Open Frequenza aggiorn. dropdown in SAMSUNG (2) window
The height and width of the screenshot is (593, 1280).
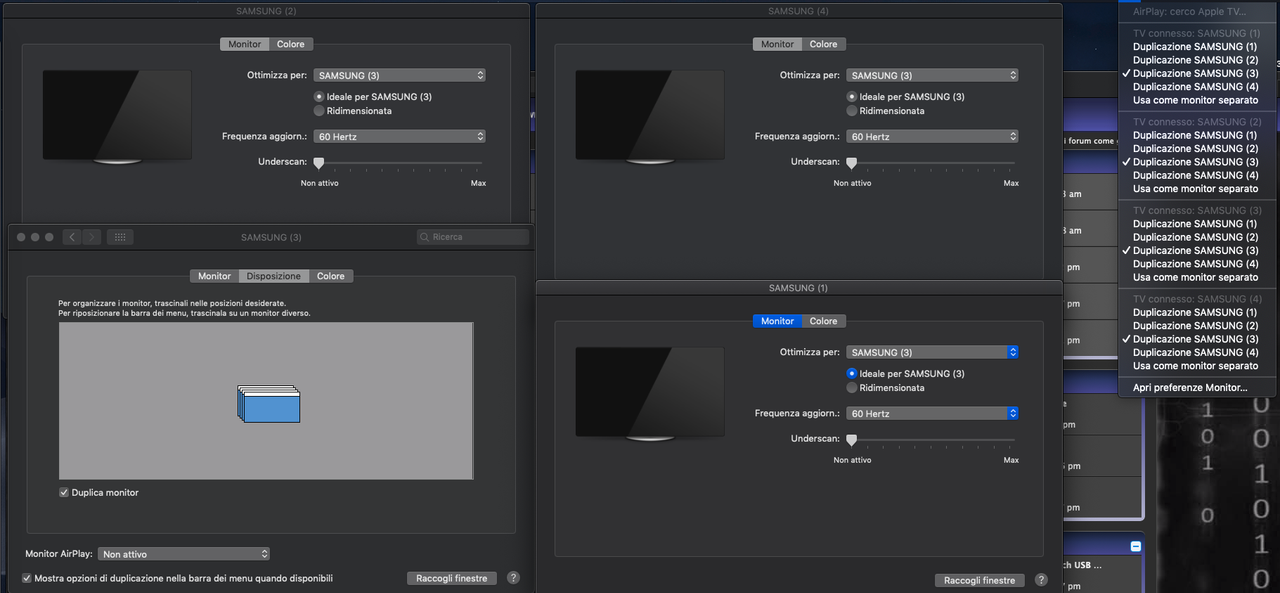click(400, 136)
